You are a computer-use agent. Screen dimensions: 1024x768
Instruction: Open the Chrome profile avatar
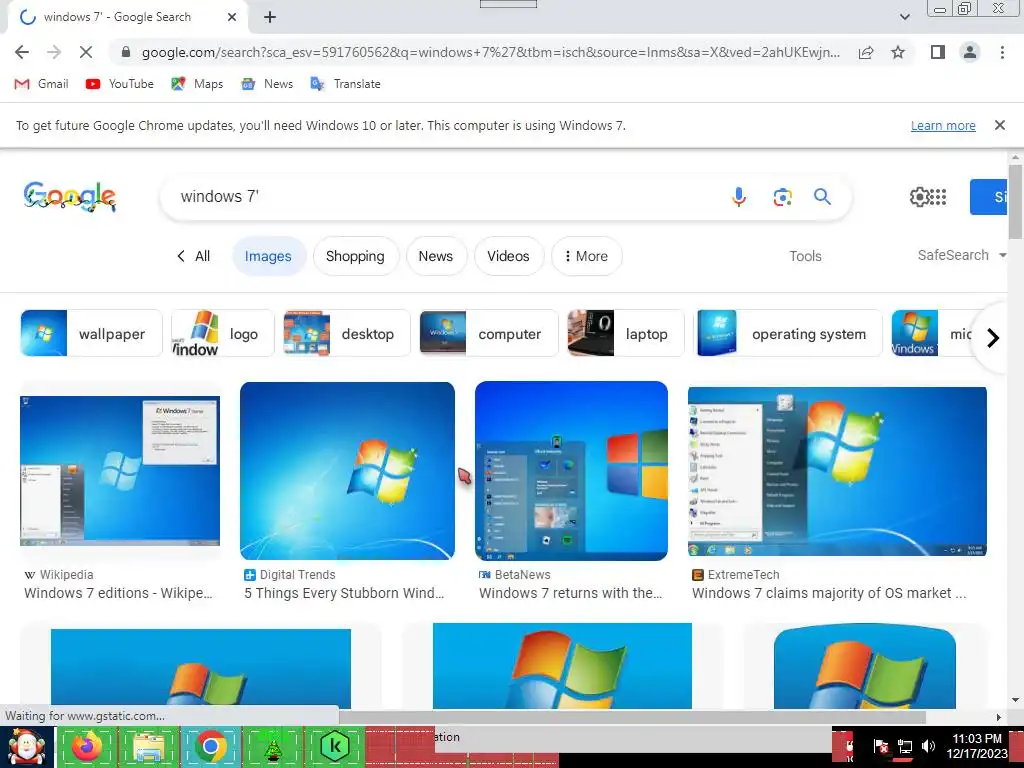pyautogui.click(x=970, y=52)
